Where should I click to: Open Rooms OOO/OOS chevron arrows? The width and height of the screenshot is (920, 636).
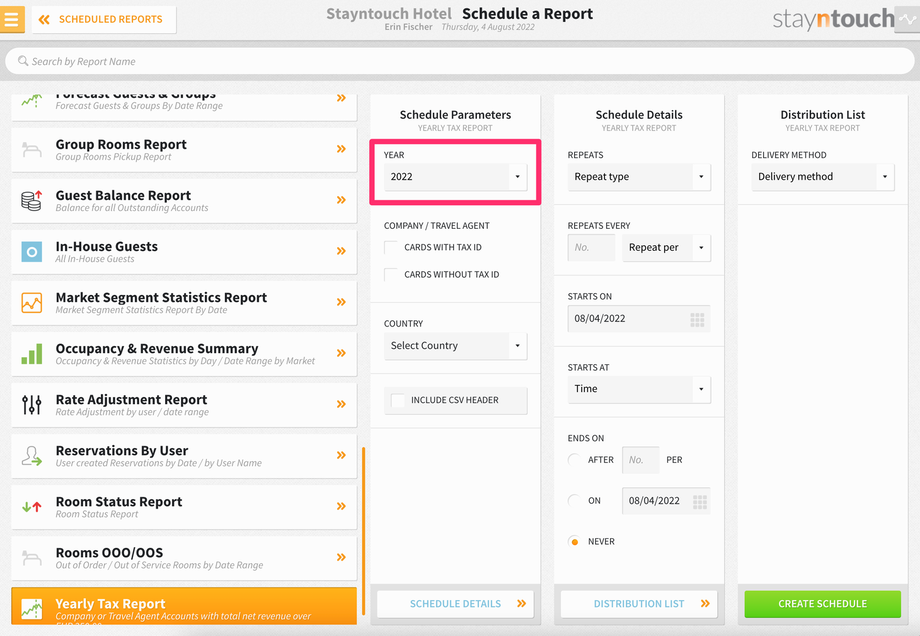(341, 557)
